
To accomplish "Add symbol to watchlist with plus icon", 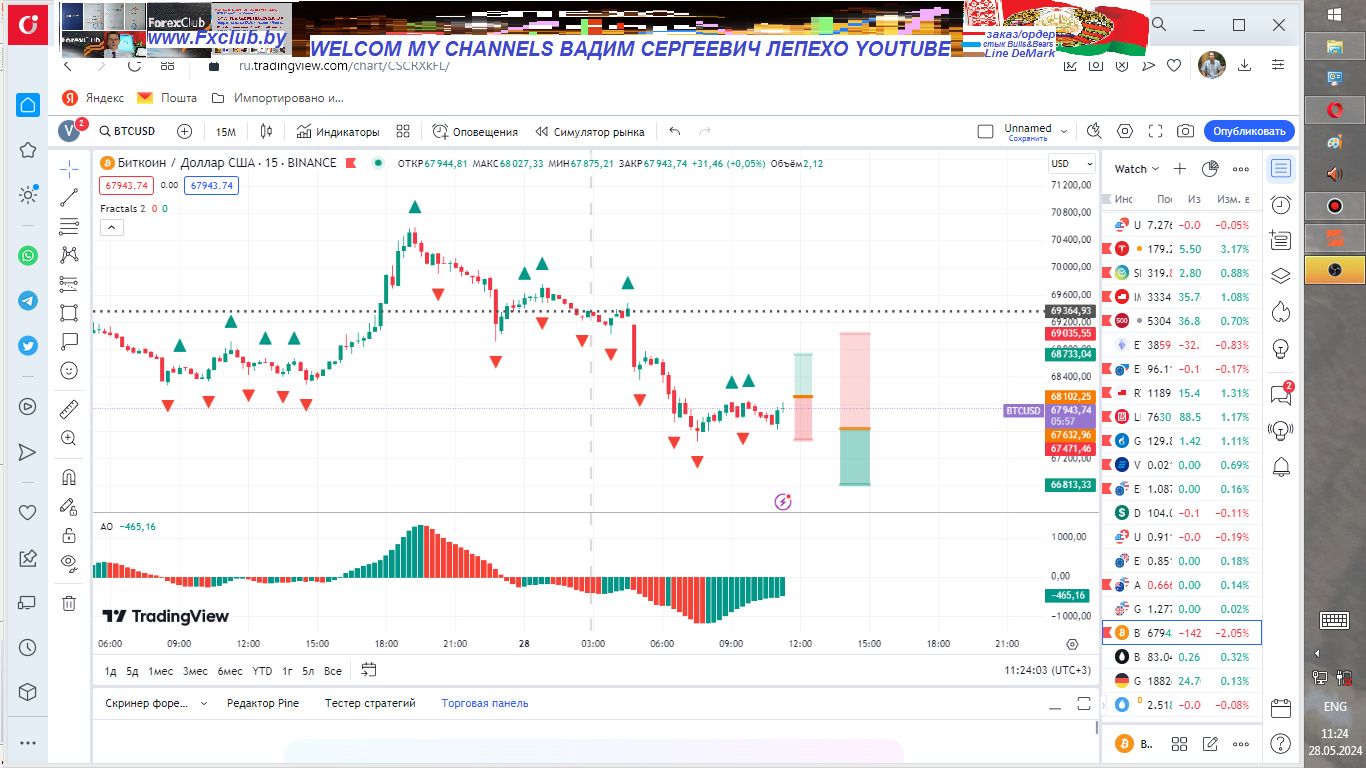I will [1180, 169].
